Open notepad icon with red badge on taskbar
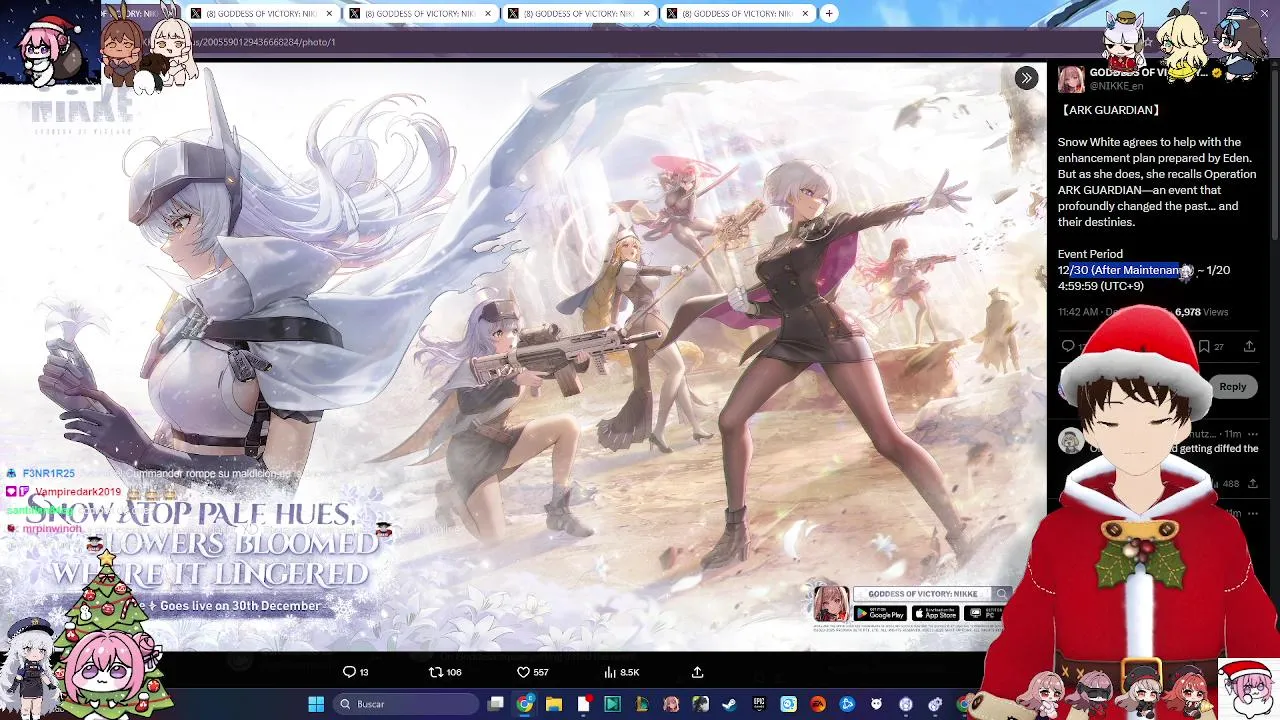Viewport: 1280px width, 720px height. pyautogui.click(x=583, y=704)
